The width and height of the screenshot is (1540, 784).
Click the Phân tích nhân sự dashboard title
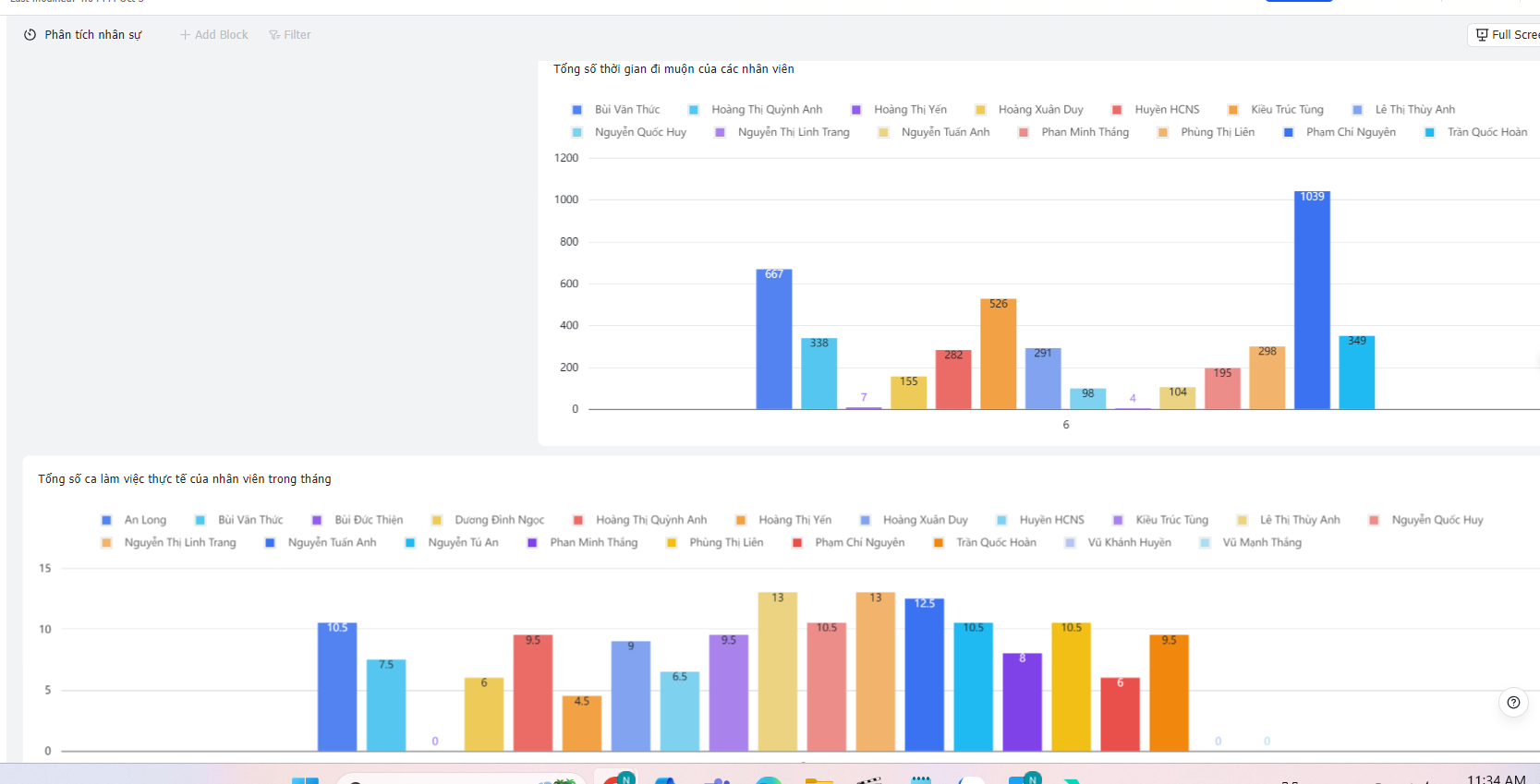click(x=93, y=35)
